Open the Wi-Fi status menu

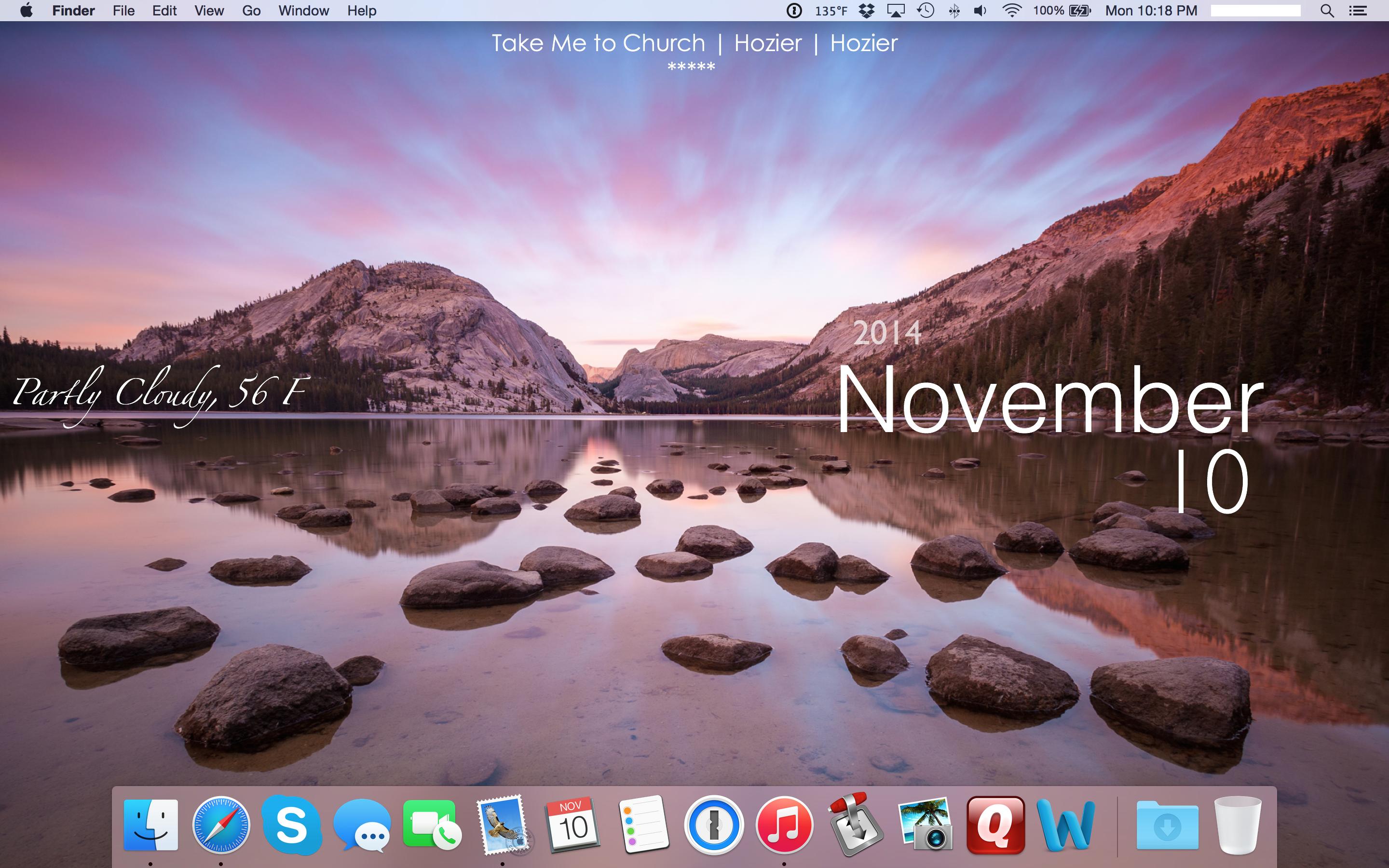point(1012,10)
